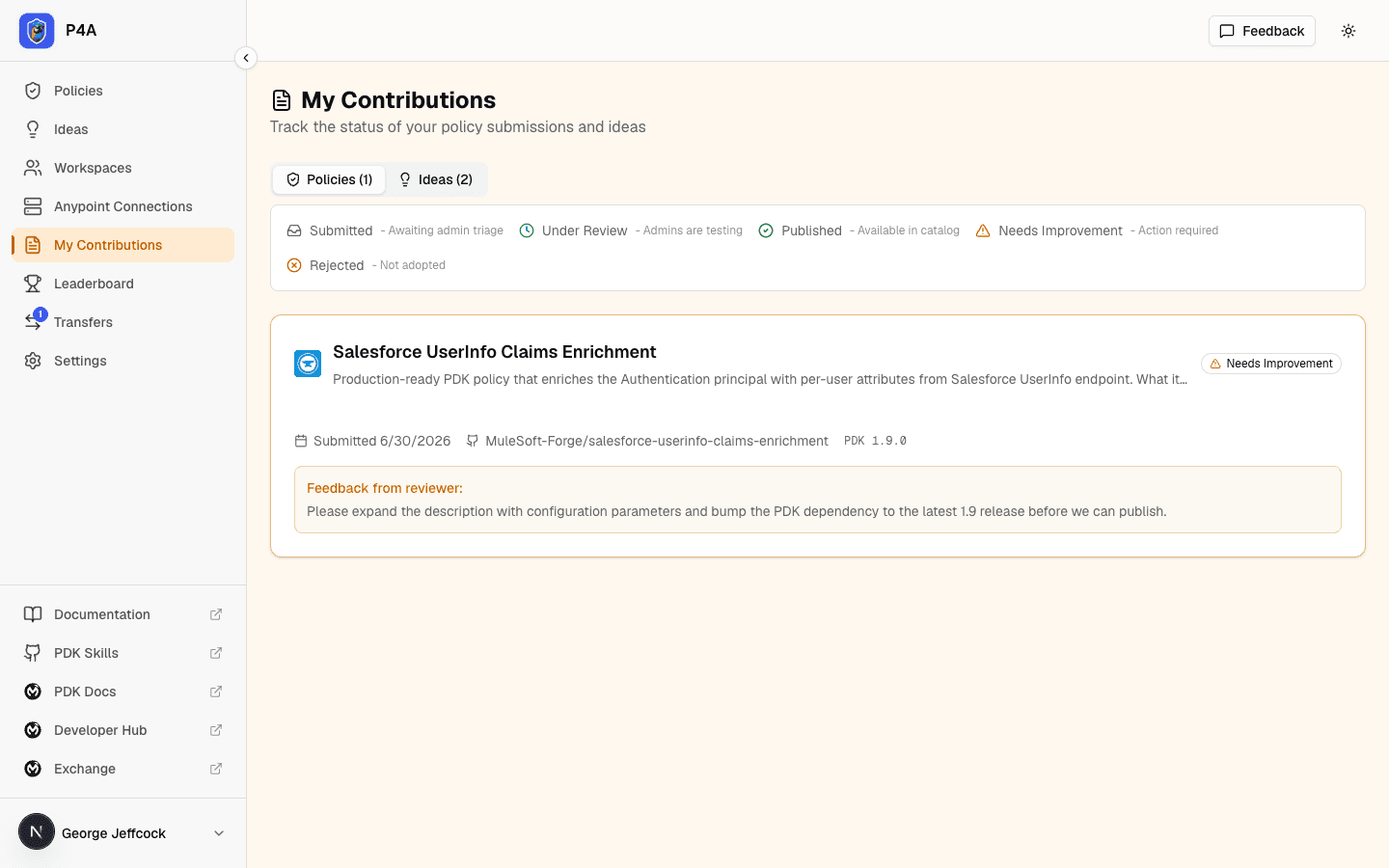The width and height of the screenshot is (1389, 868).
Task: Switch to the Policies (1) tab
Action: 329,179
